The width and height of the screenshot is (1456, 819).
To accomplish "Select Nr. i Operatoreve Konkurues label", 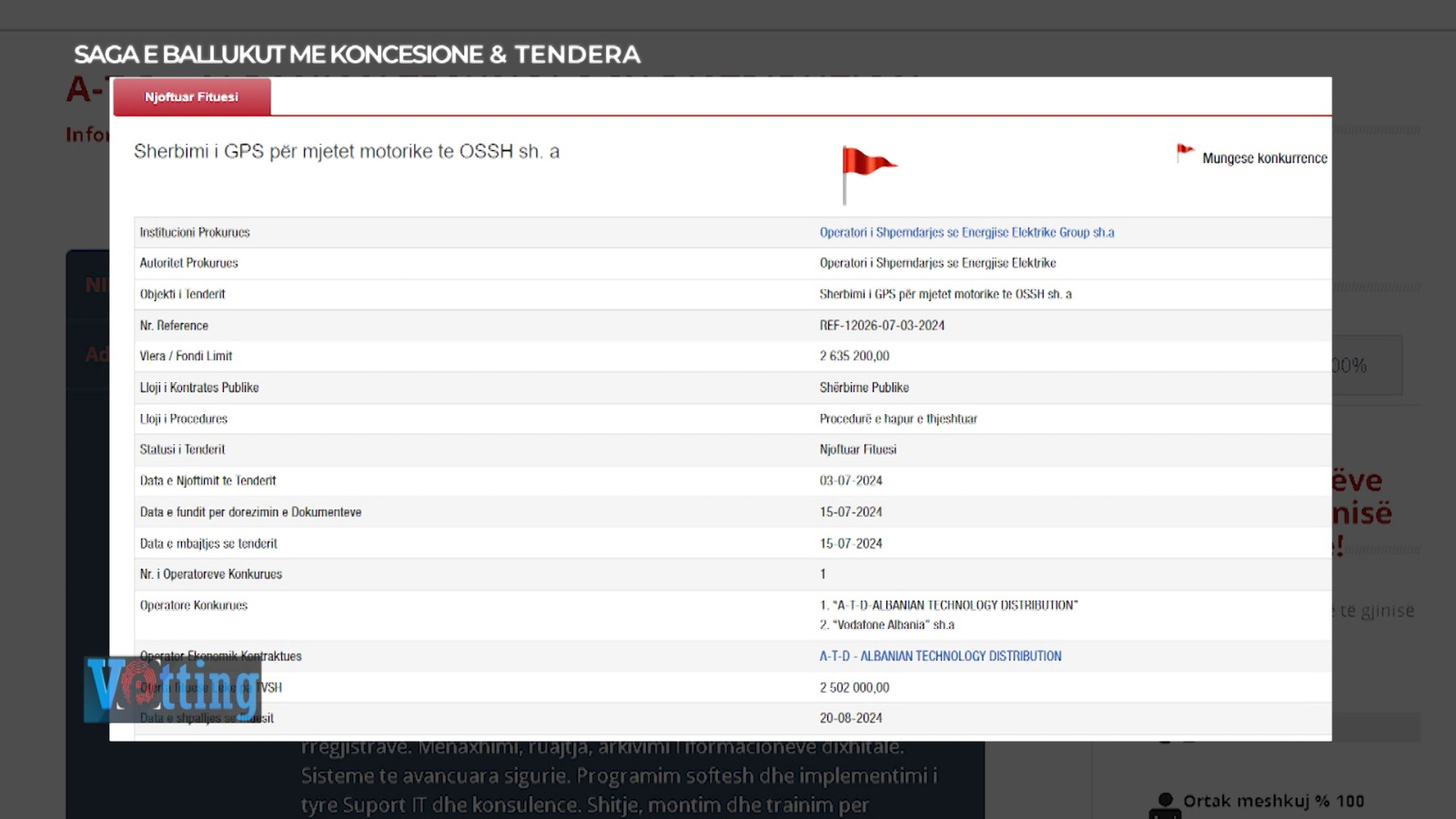I will point(210,574).
